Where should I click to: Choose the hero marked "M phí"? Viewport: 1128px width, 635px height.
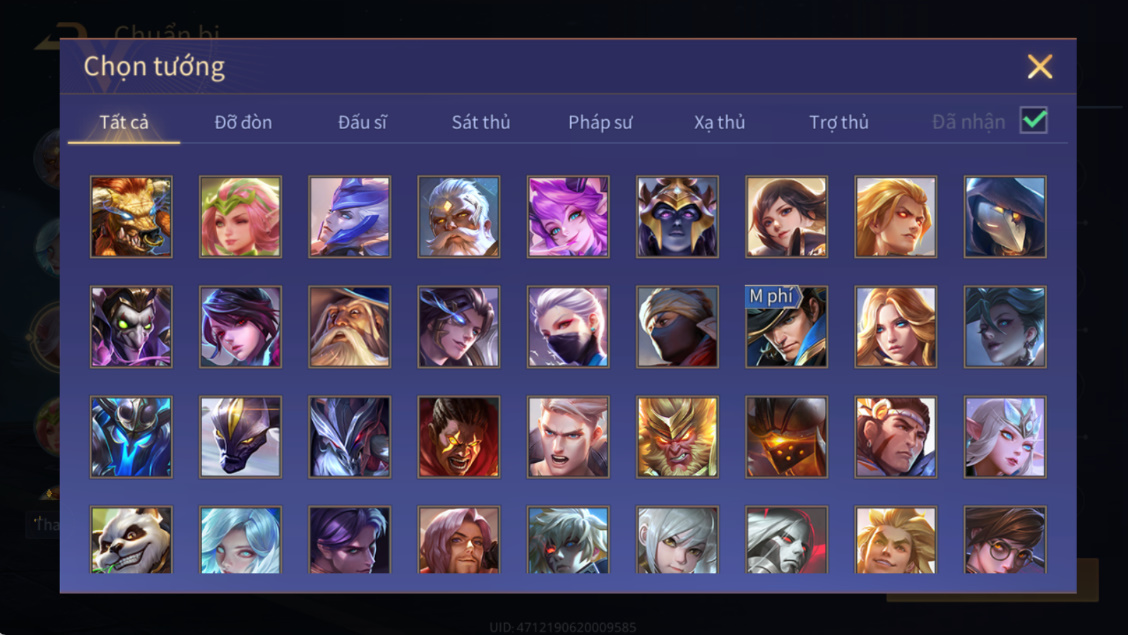click(786, 326)
